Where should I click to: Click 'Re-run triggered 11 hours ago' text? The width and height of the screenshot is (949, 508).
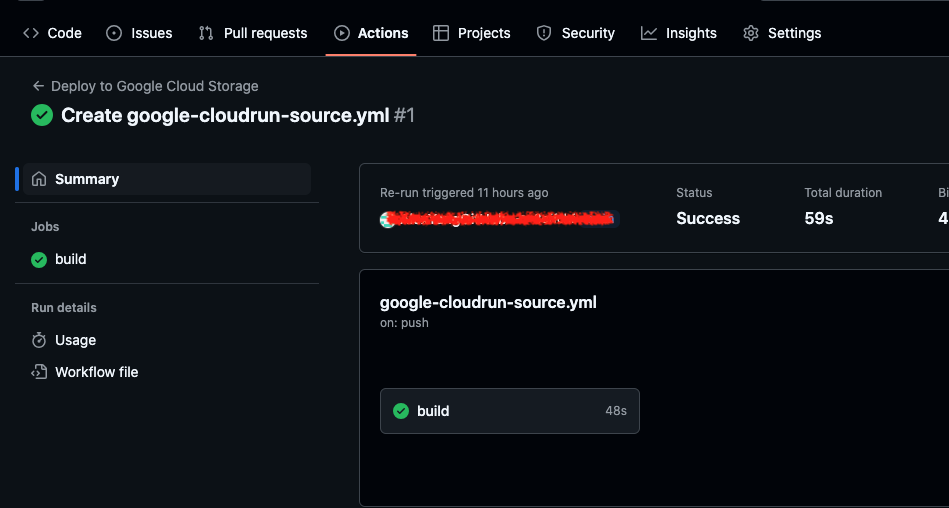[x=464, y=193]
